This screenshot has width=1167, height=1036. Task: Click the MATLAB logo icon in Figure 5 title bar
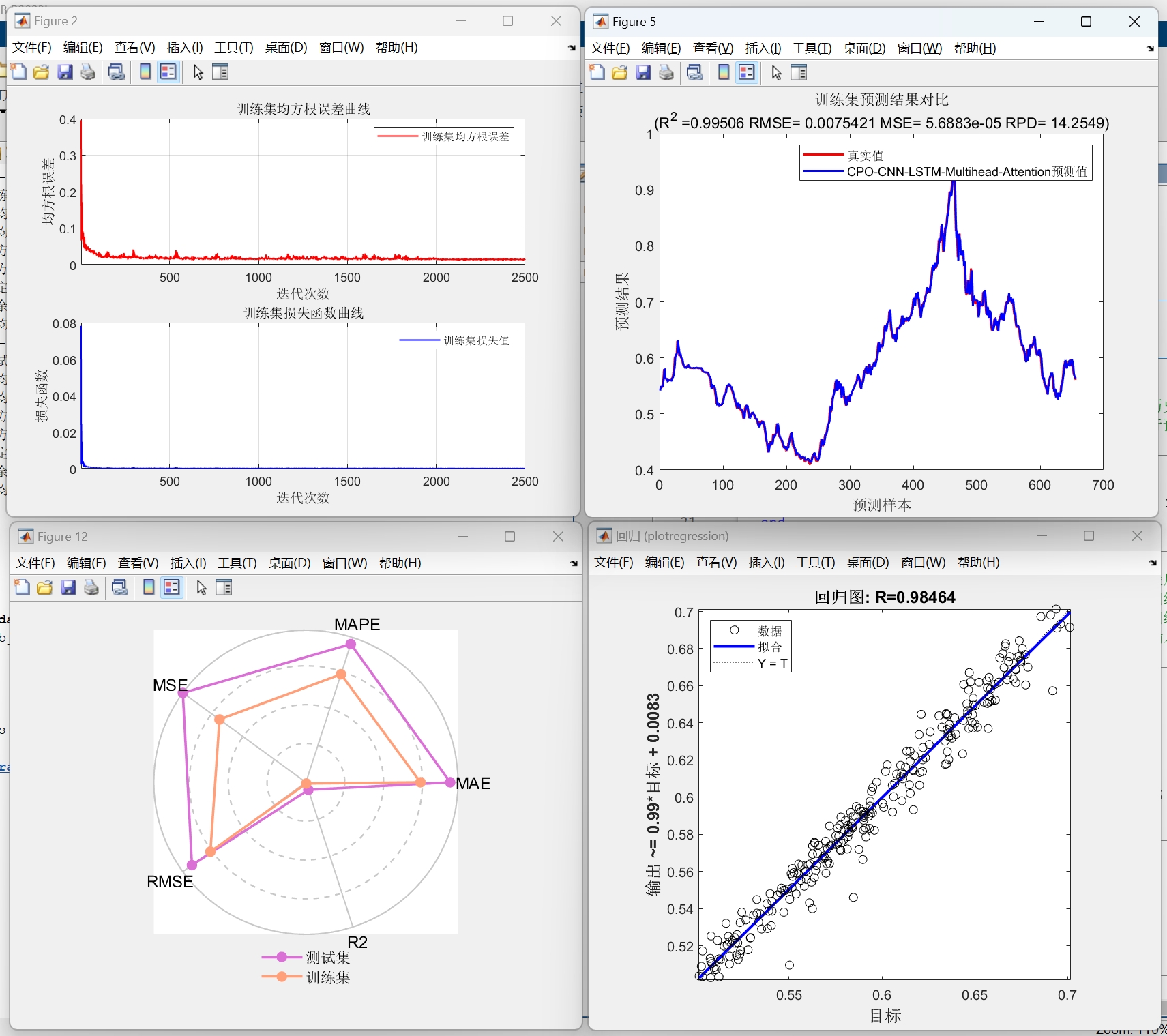[601, 22]
